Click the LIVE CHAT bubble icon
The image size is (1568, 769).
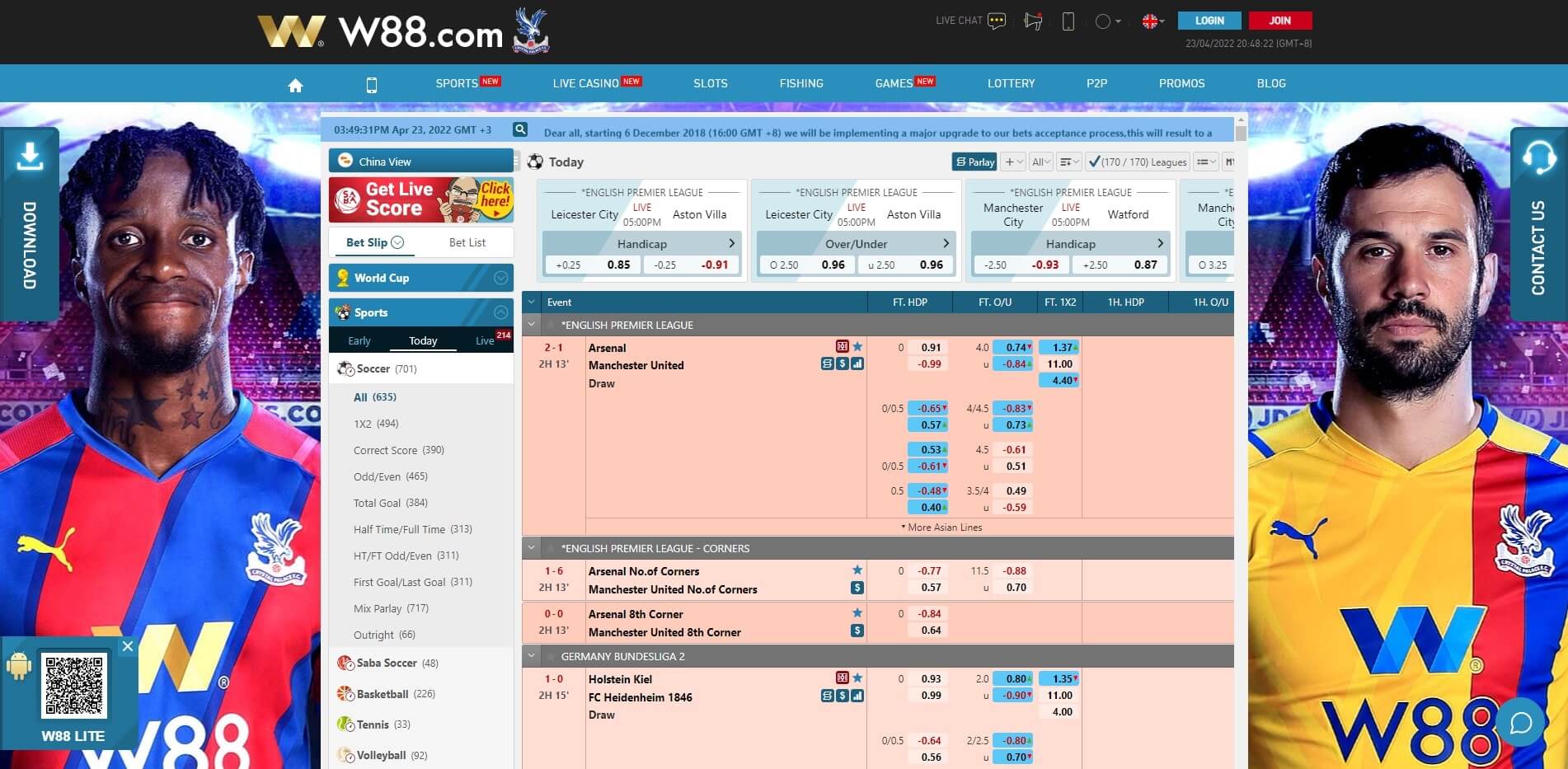(997, 21)
